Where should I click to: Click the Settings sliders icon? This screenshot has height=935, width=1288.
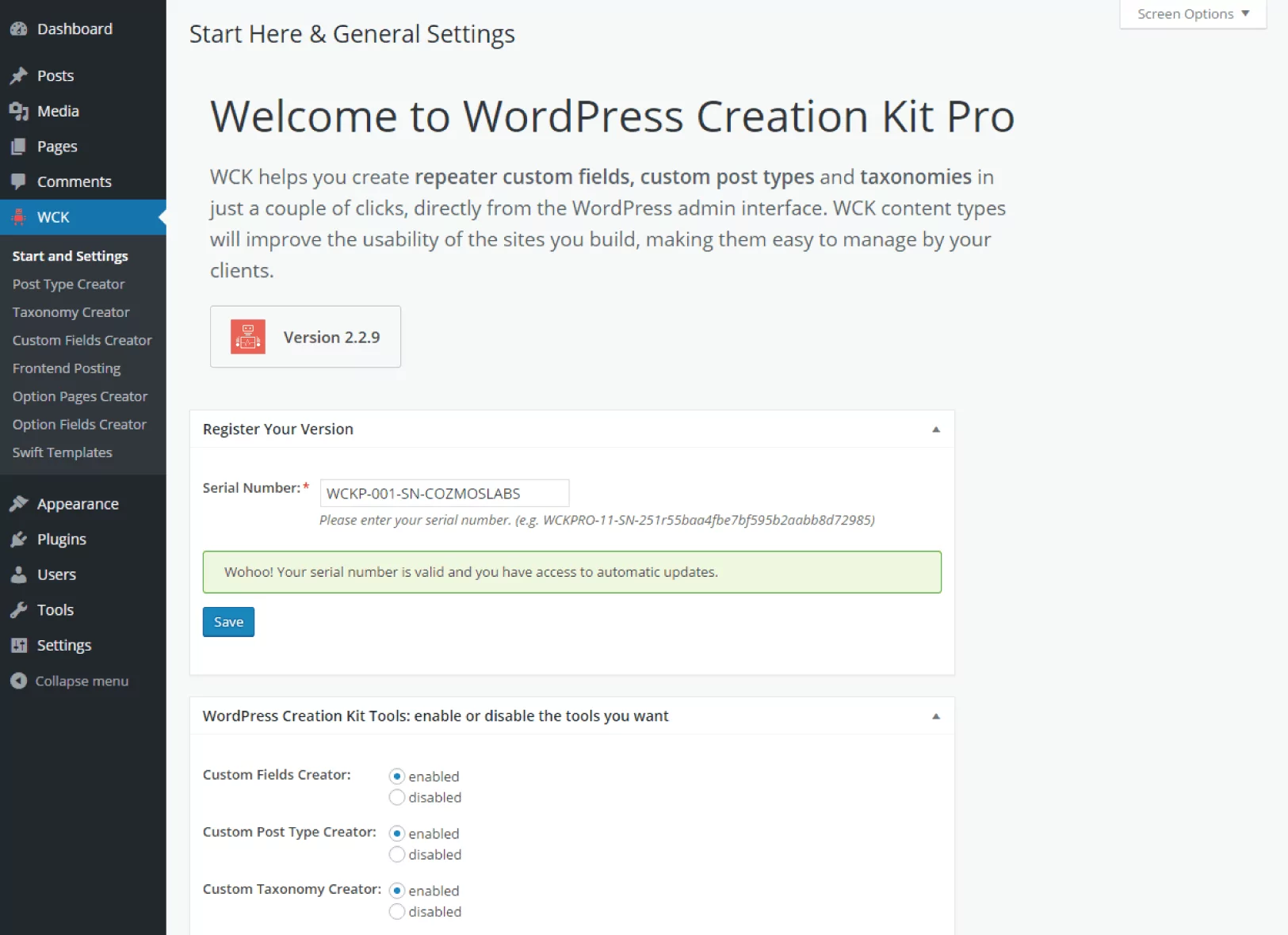click(19, 646)
